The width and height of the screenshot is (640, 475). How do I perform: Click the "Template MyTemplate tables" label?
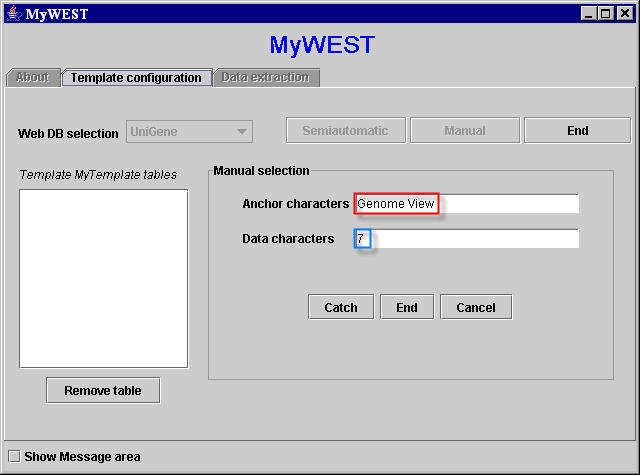click(x=98, y=175)
